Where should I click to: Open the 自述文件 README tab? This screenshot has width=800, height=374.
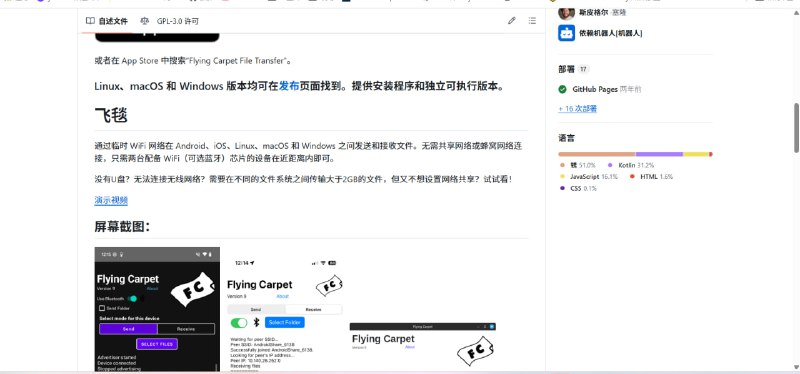pyautogui.click(x=106, y=21)
